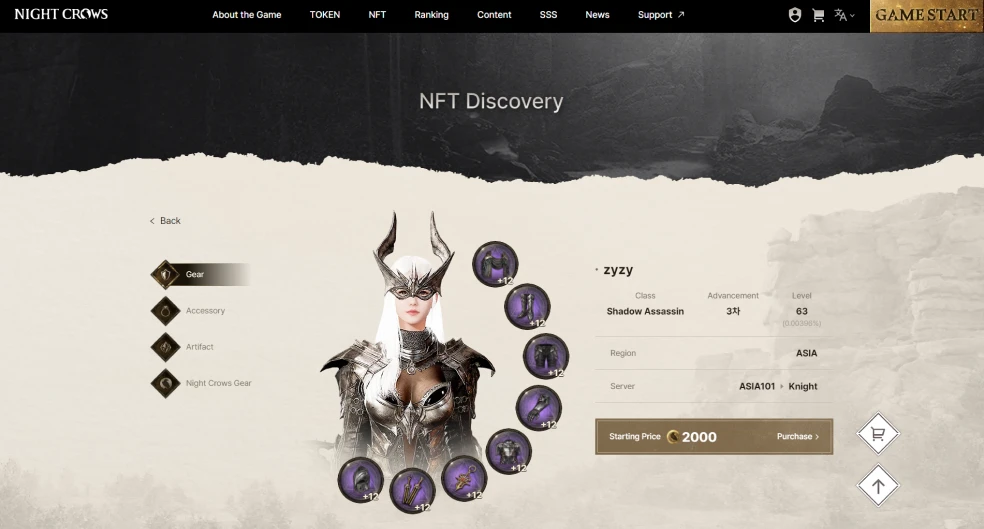Open the shopping cart icon in header

tap(818, 15)
